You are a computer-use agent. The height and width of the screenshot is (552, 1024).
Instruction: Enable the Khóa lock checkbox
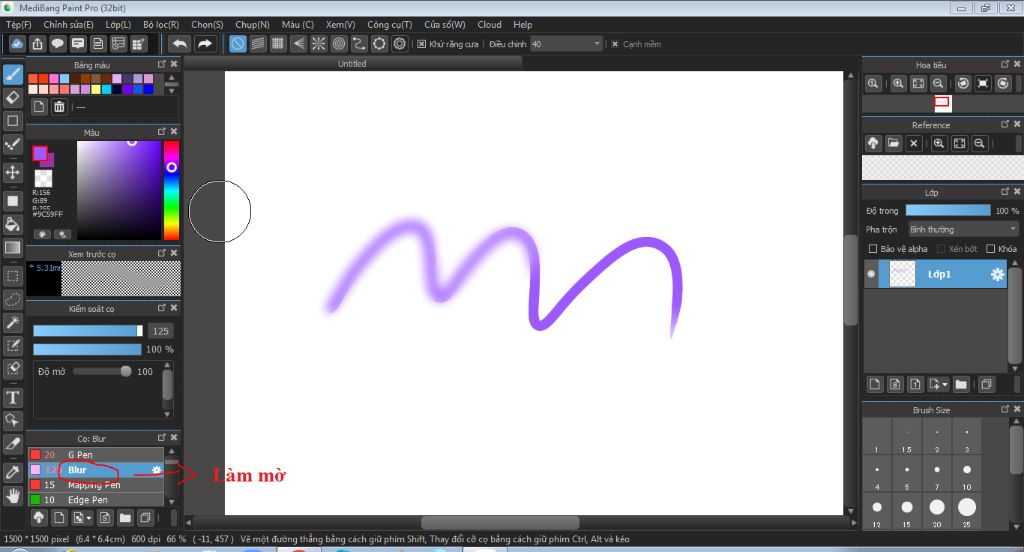pyautogui.click(x=991, y=248)
